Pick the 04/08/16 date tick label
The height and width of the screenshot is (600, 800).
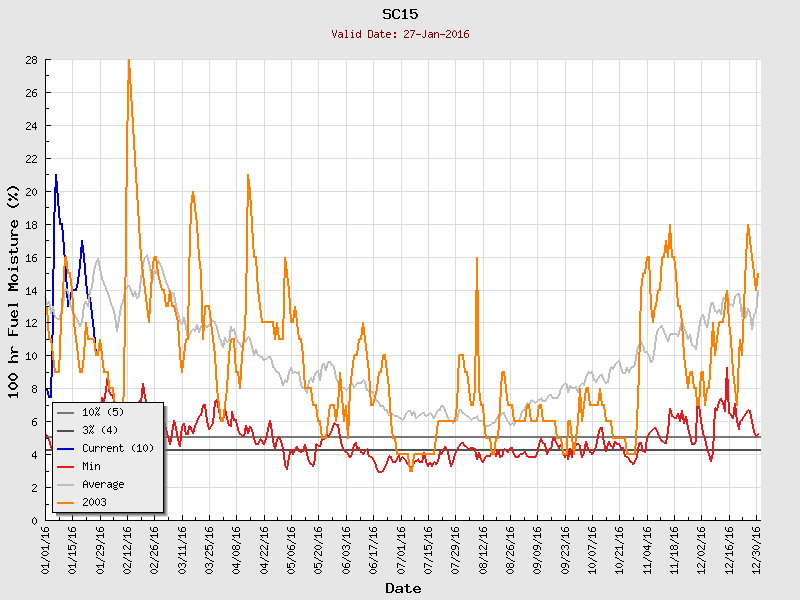(237, 548)
